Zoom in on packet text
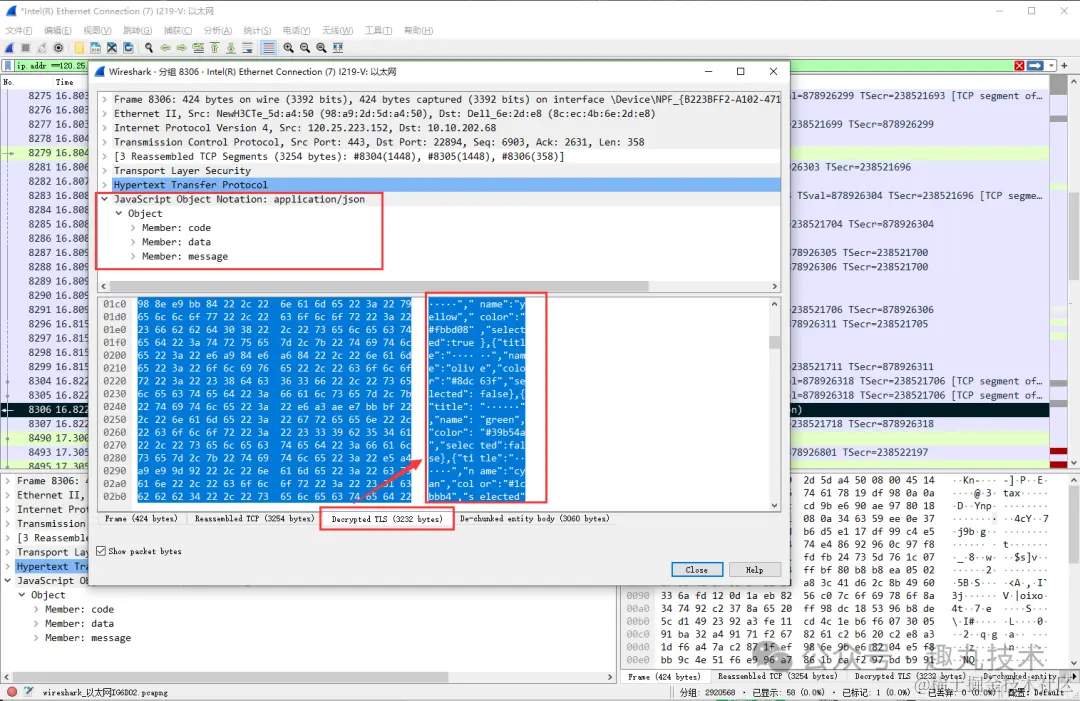The image size is (1080, 701). pyautogui.click(x=289, y=48)
